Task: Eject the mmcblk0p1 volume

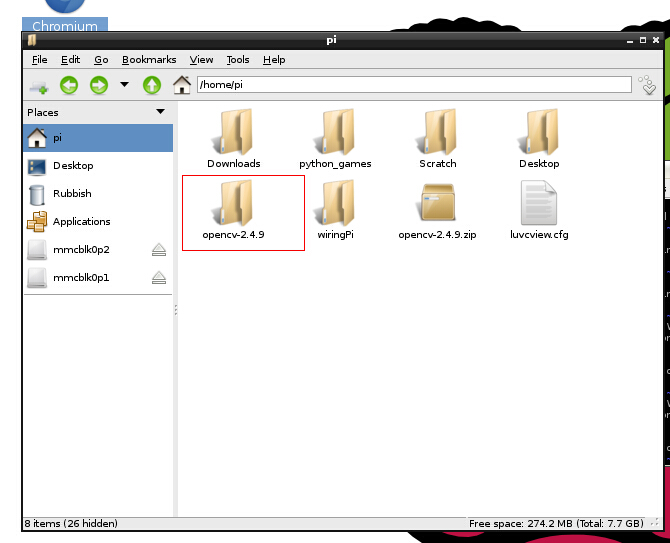Action: tap(158, 277)
